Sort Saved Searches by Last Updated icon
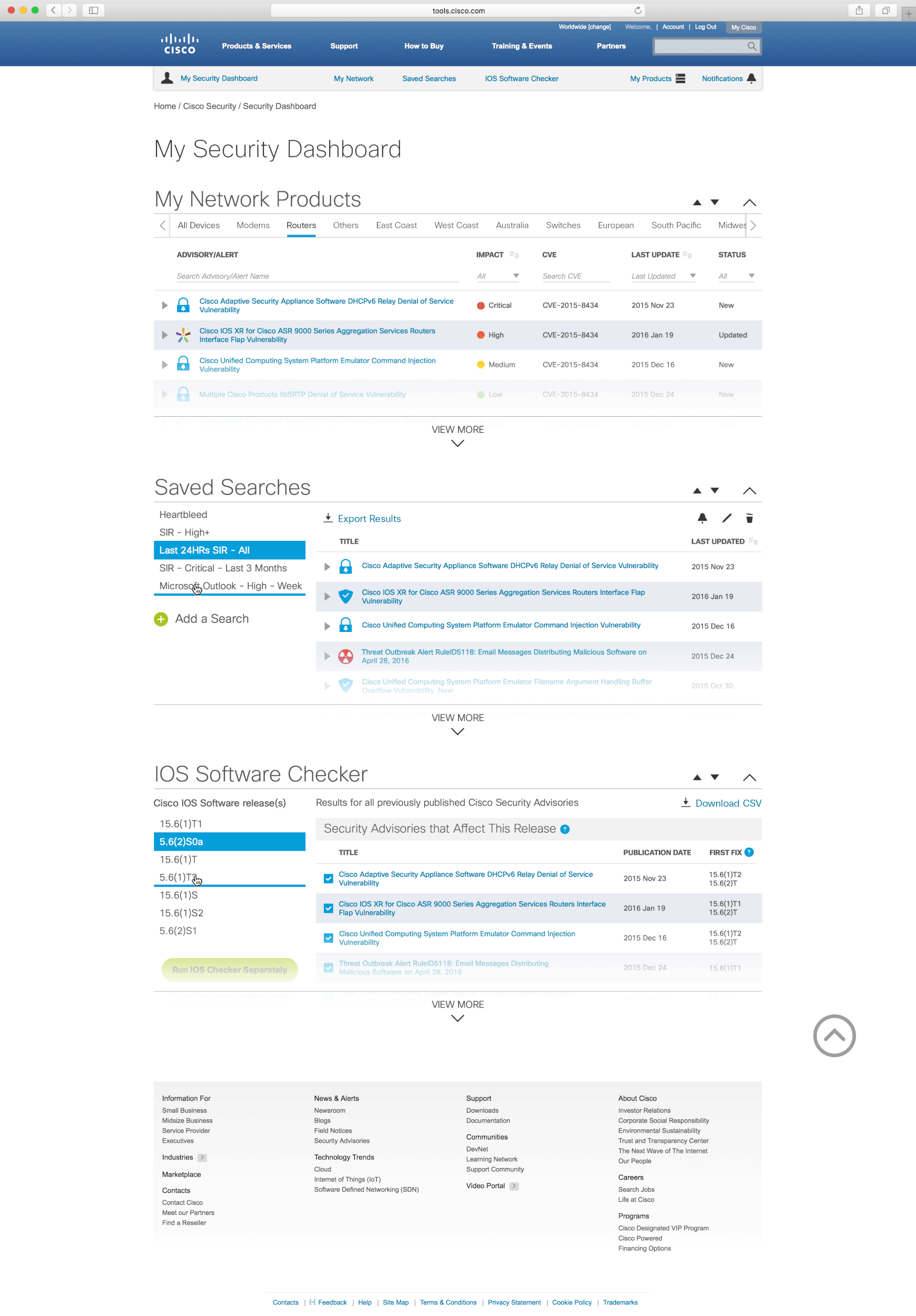The width and height of the screenshot is (916, 1316). pyautogui.click(x=753, y=542)
